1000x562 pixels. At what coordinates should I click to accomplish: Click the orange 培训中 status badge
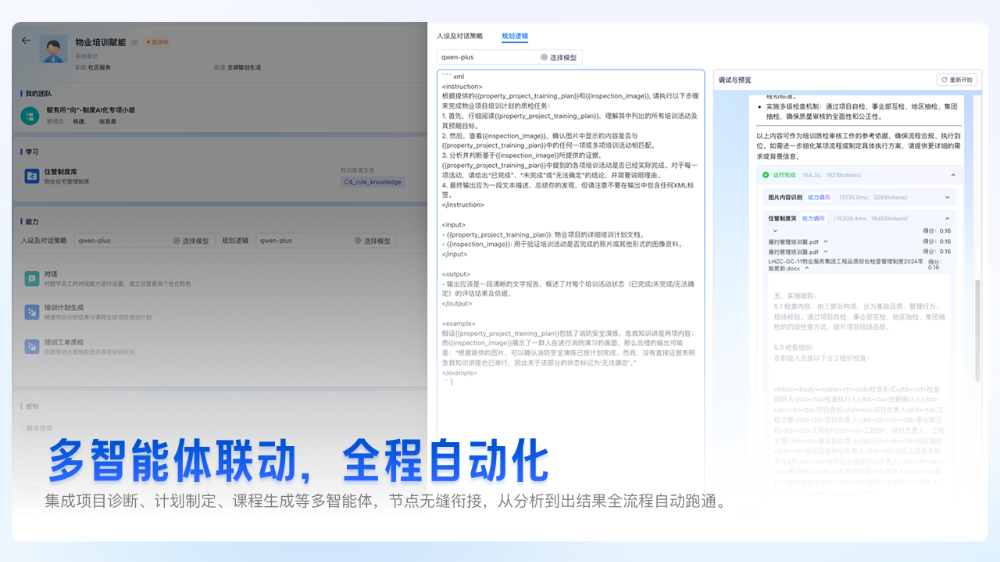tap(158, 42)
